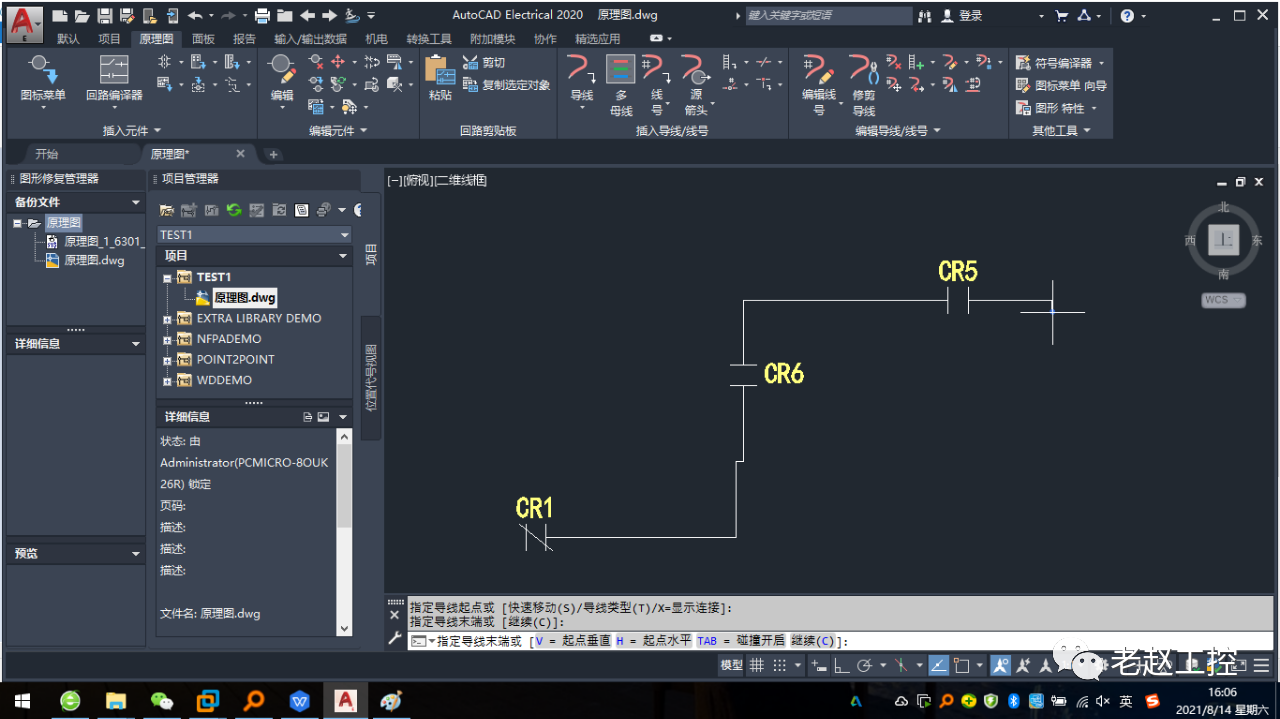Click the details panel vertical scrollbar
Viewport: 1280px width, 719px height.
point(345,532)
